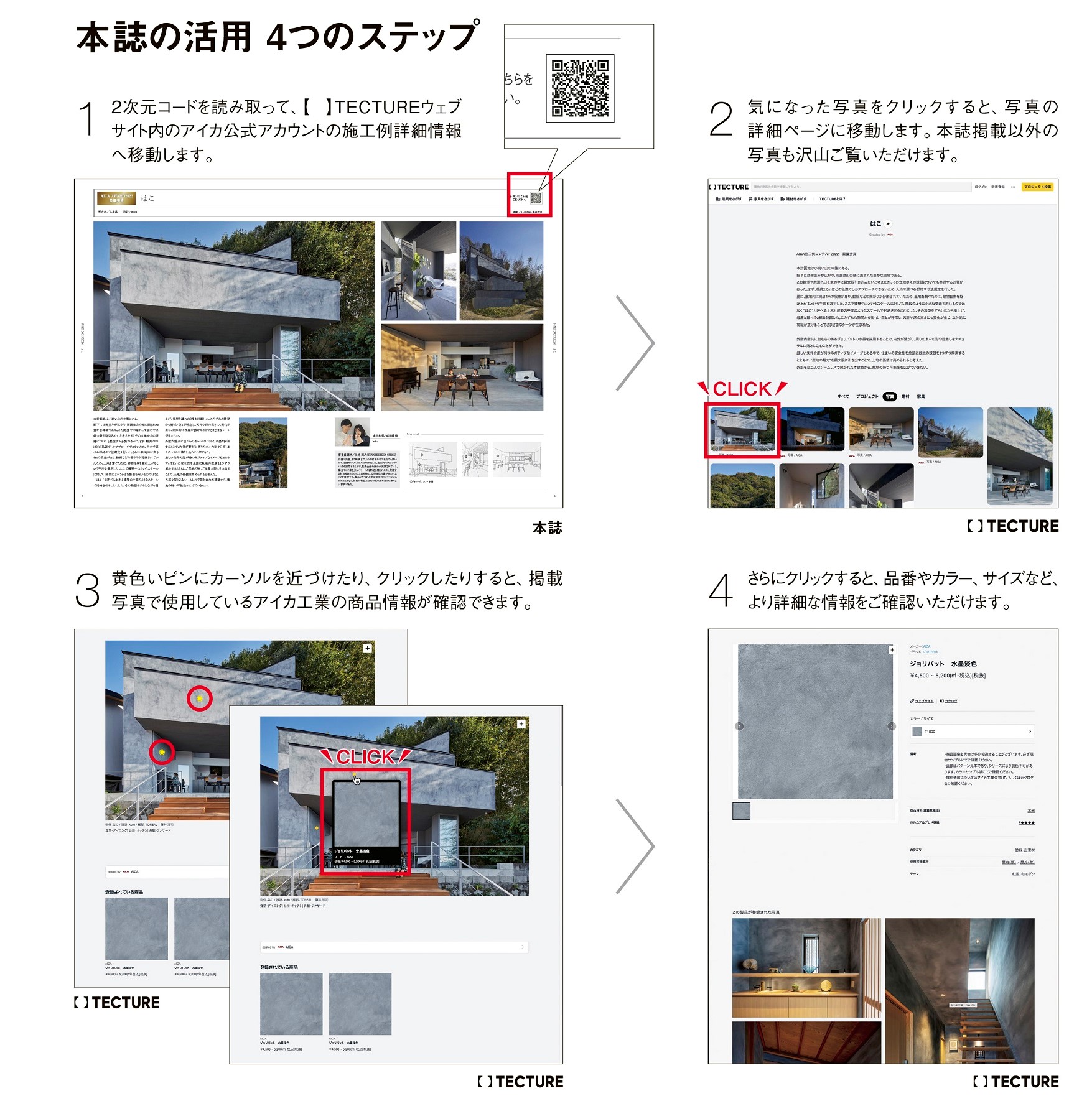Click the share arrow icon beside はこ title
Viewport: 1092px width, 1101px height.
coord(888,224)
